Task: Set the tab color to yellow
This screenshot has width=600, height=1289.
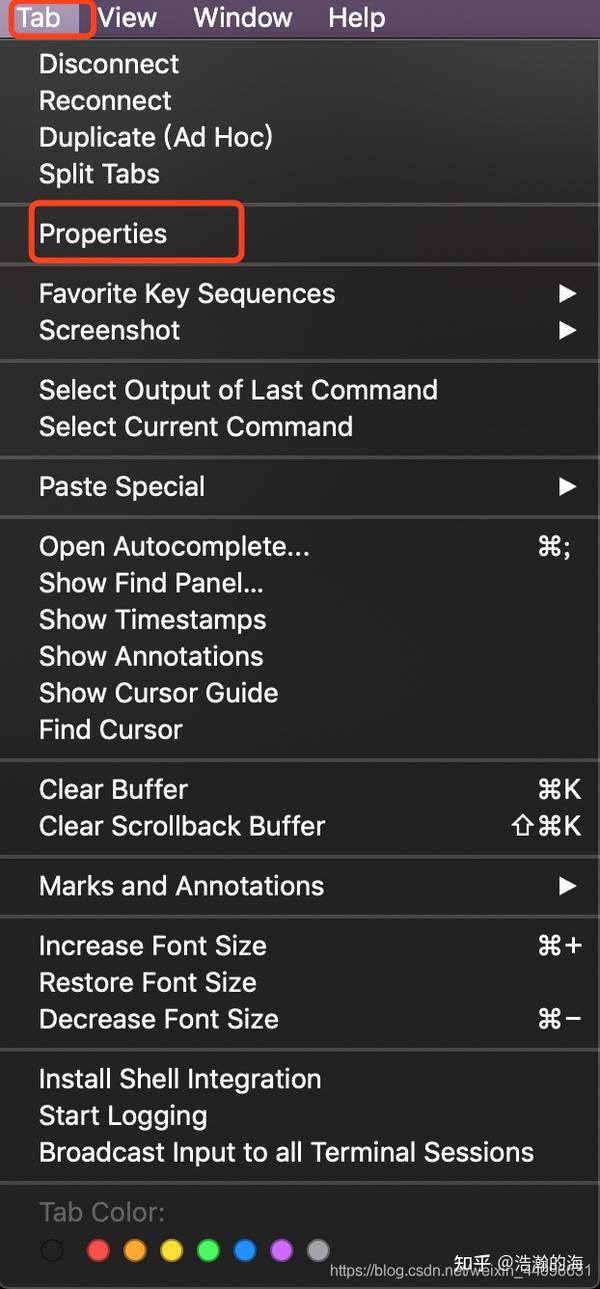Action: pyautogui.click(x=172, y=1250)
